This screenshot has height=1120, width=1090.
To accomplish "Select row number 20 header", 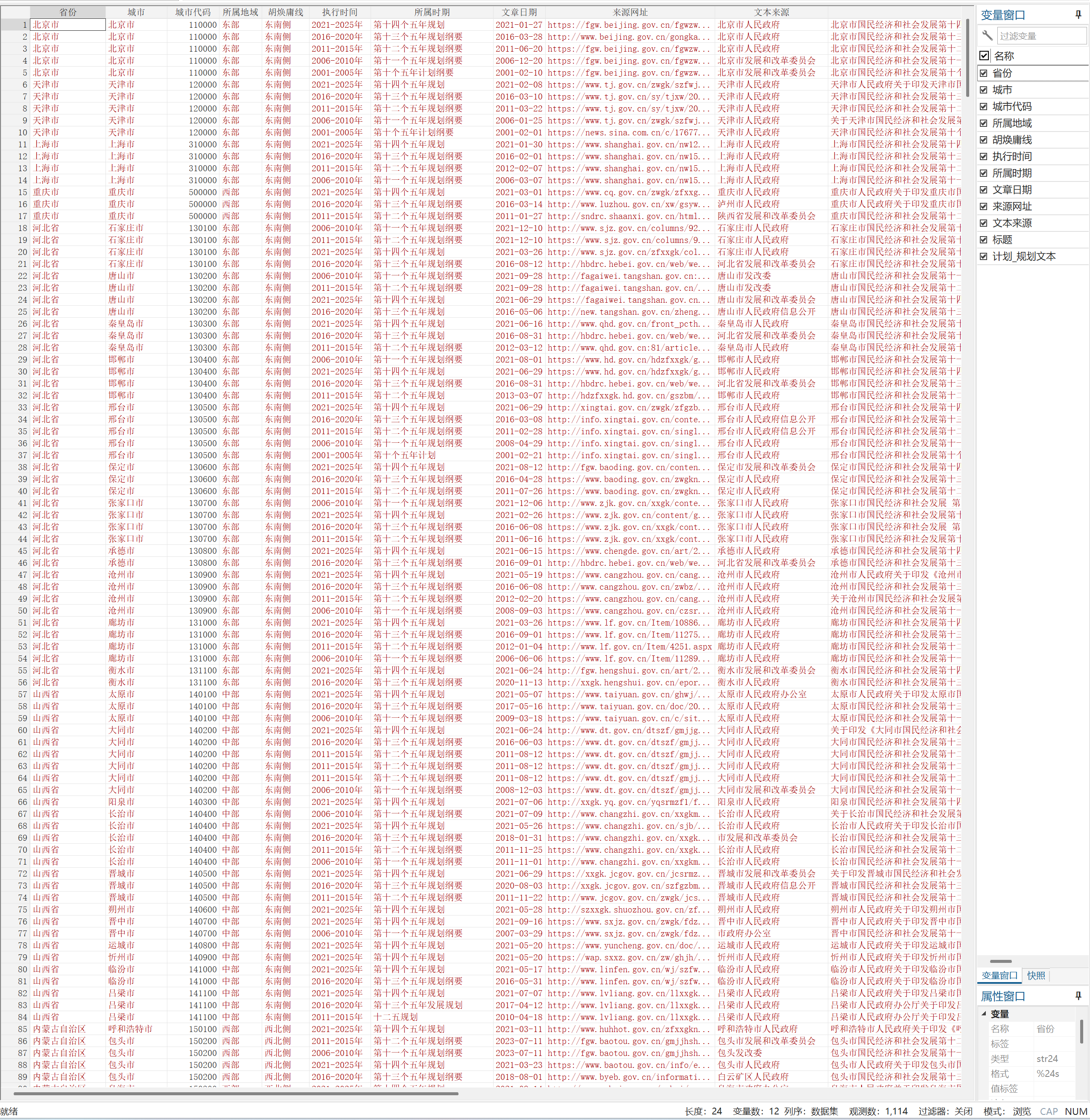I will click(x=15, y=252).
